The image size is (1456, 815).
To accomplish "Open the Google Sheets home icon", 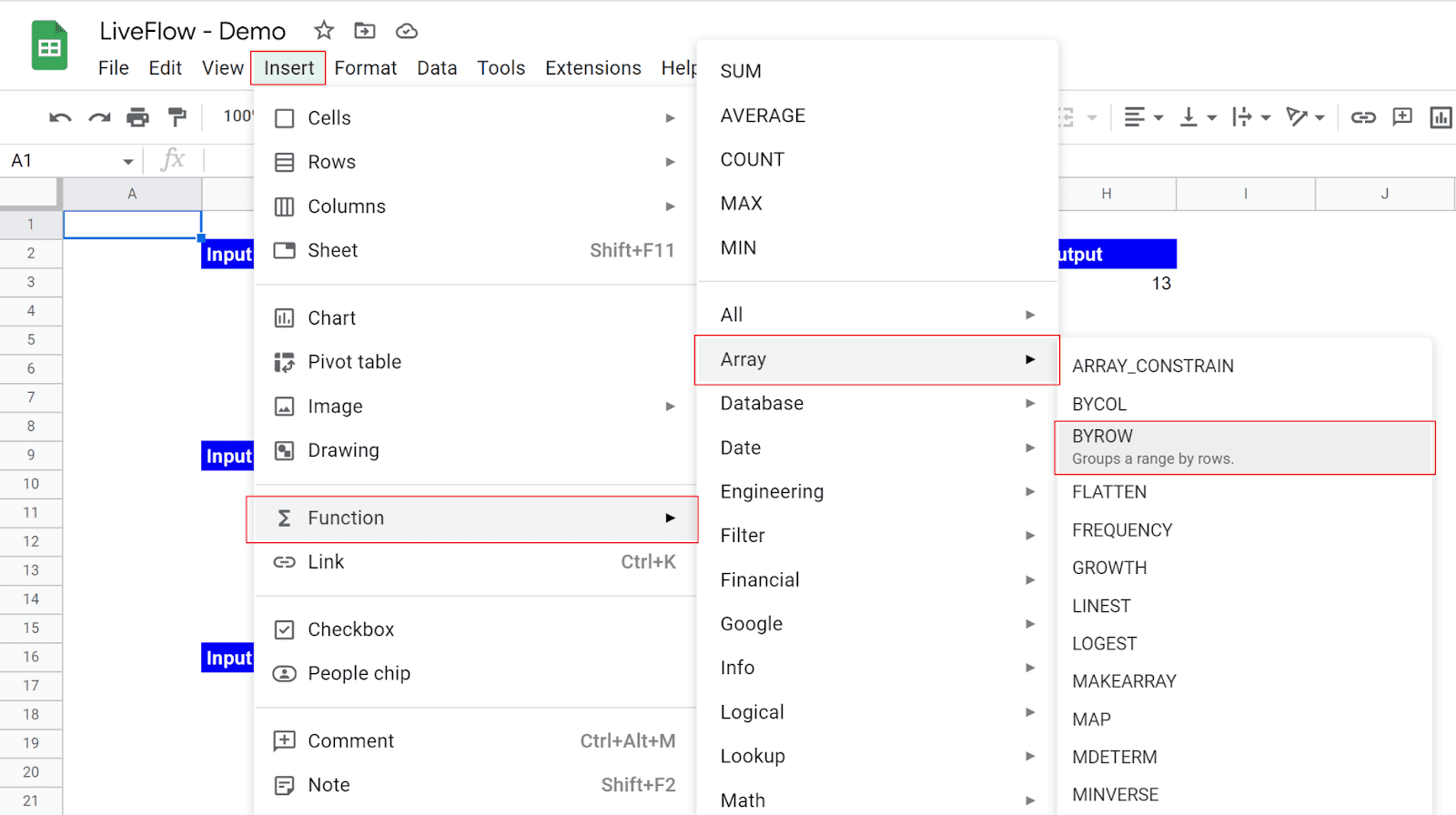I will click(x=50, y=45).
